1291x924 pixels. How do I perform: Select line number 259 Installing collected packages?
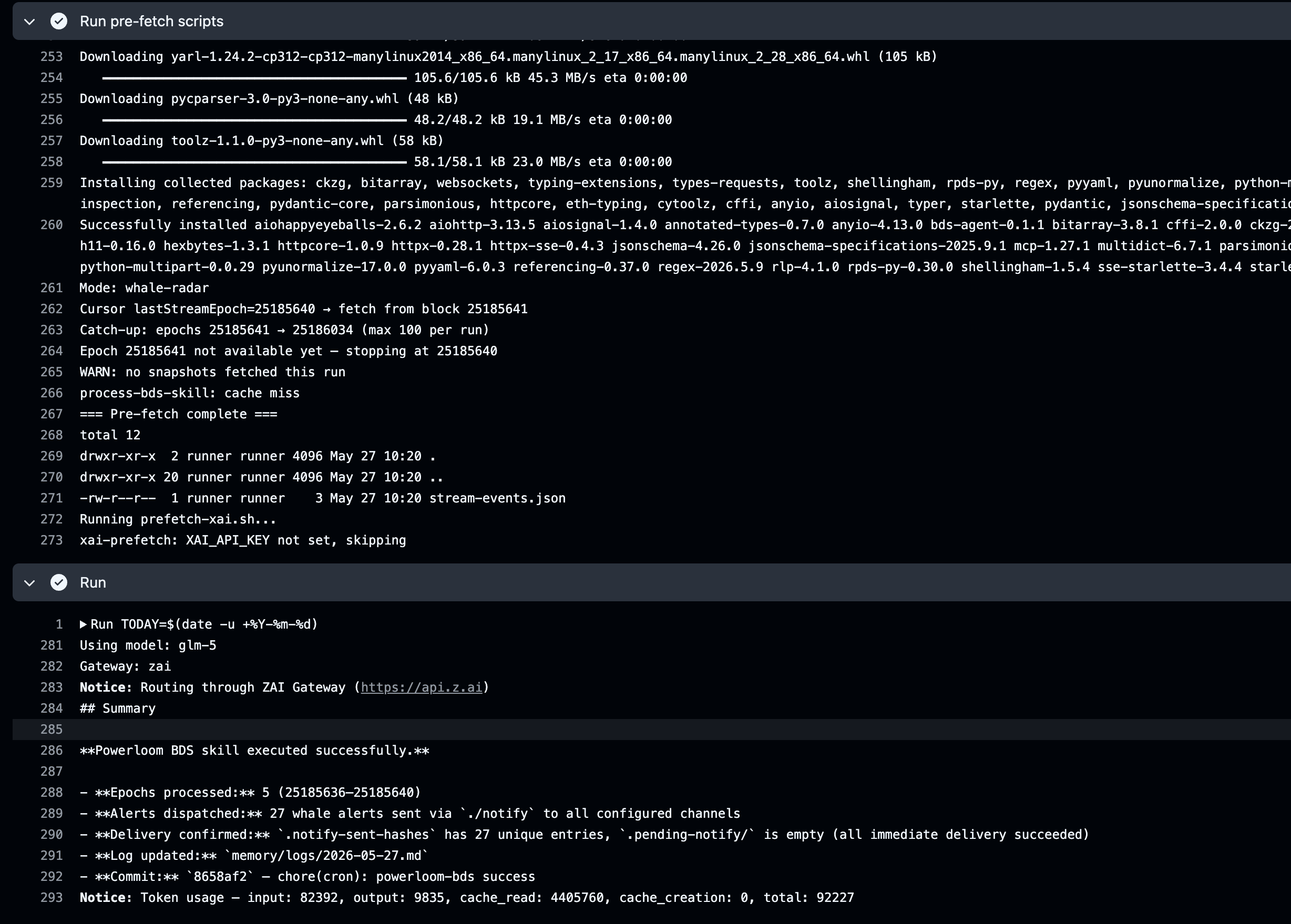point(51,182)
